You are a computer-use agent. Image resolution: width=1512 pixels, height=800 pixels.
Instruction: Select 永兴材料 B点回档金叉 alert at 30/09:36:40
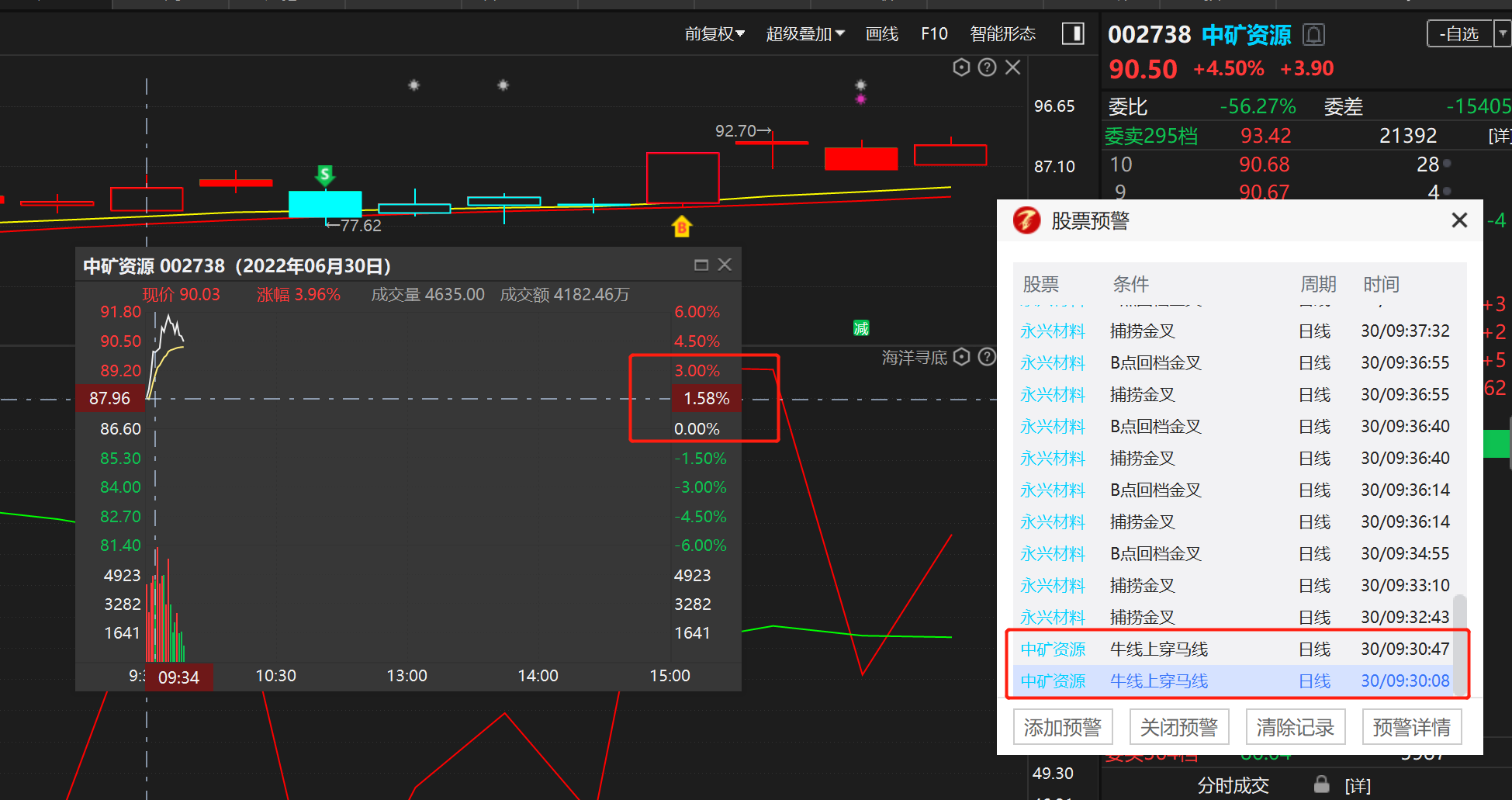[x=1233, y=426]
